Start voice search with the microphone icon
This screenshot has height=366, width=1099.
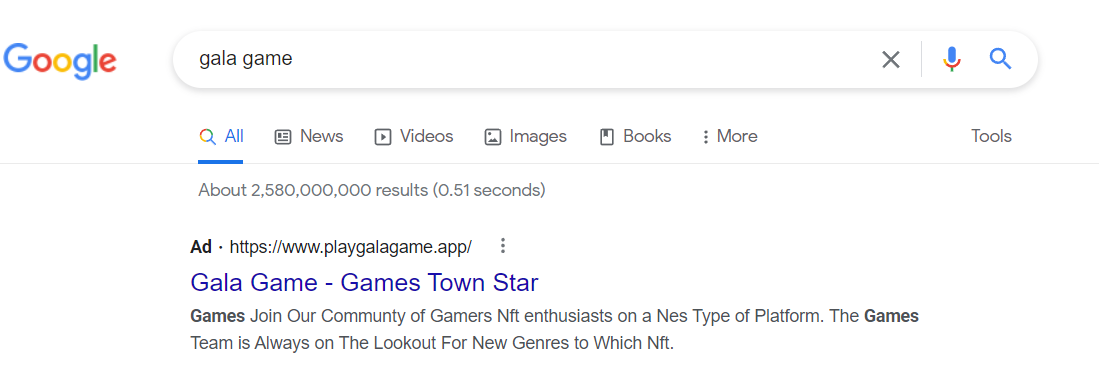pyautogui.click(x=951, y=60)
